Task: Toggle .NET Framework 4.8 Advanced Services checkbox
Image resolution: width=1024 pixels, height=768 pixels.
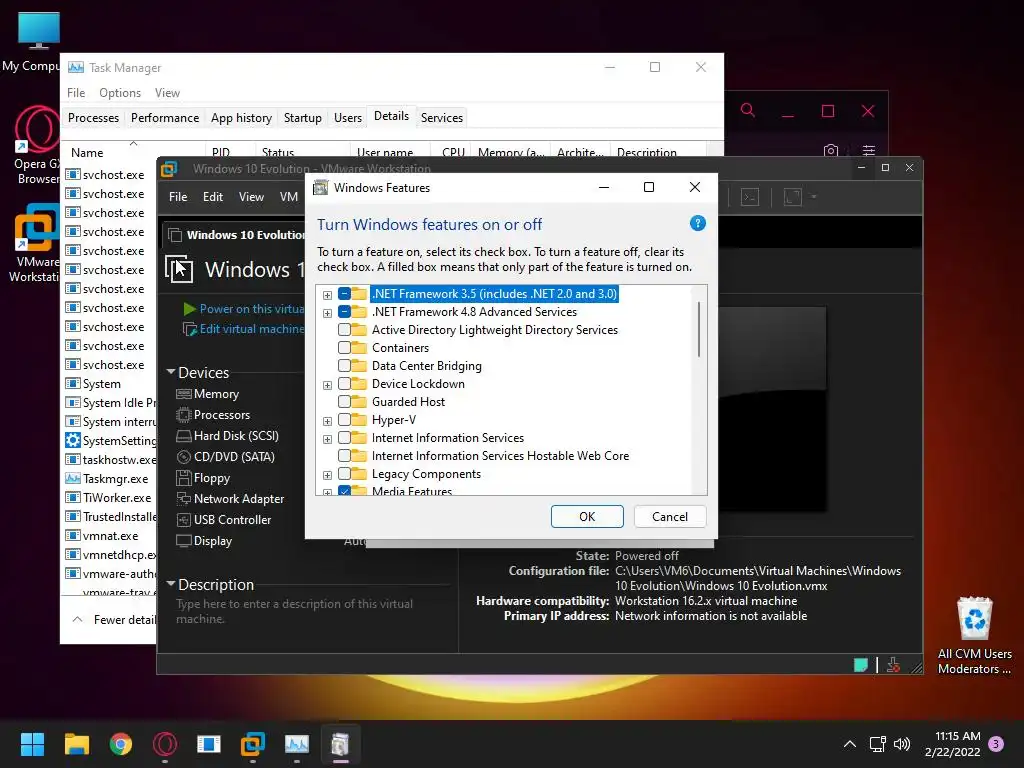Action: tap(344, 312)
